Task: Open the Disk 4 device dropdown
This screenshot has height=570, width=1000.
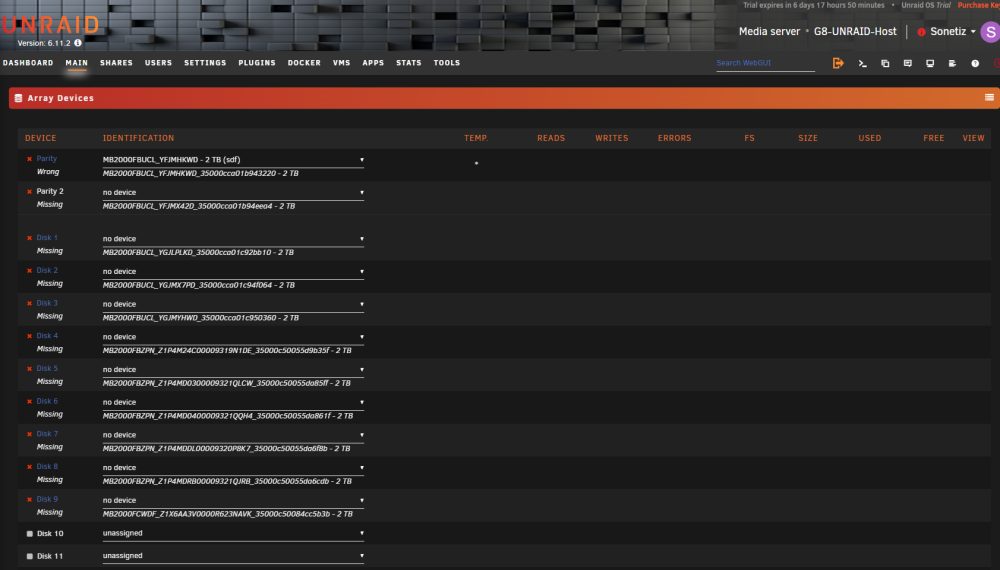Action: coord(233,337)
